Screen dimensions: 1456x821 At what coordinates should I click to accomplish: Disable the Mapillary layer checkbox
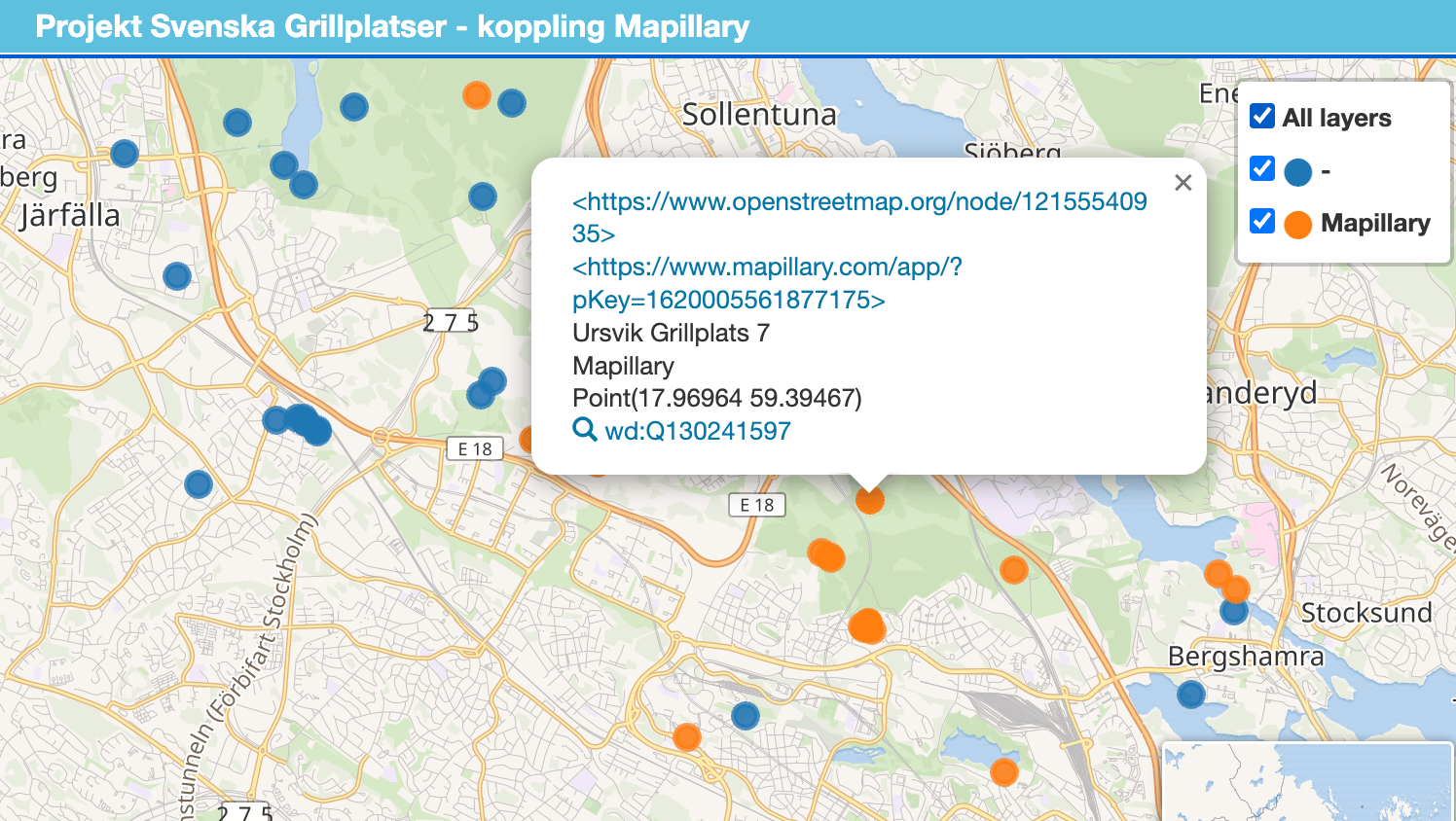click(1262, 222)
